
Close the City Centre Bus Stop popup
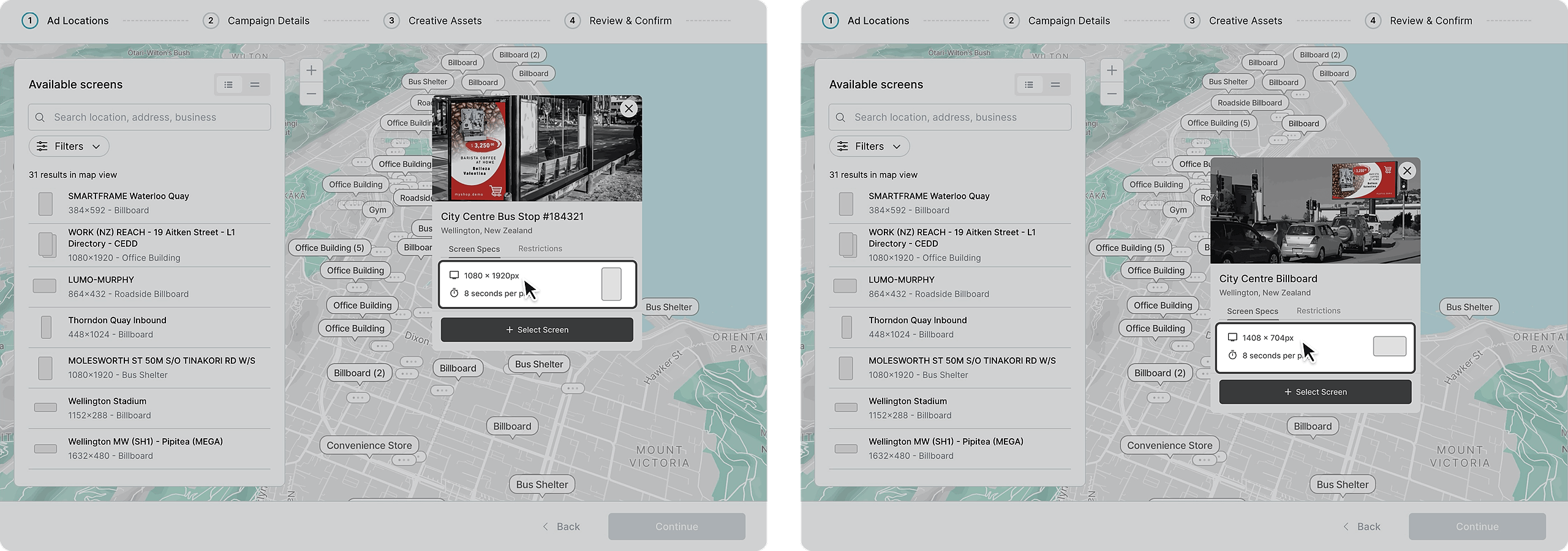[628, 109]
